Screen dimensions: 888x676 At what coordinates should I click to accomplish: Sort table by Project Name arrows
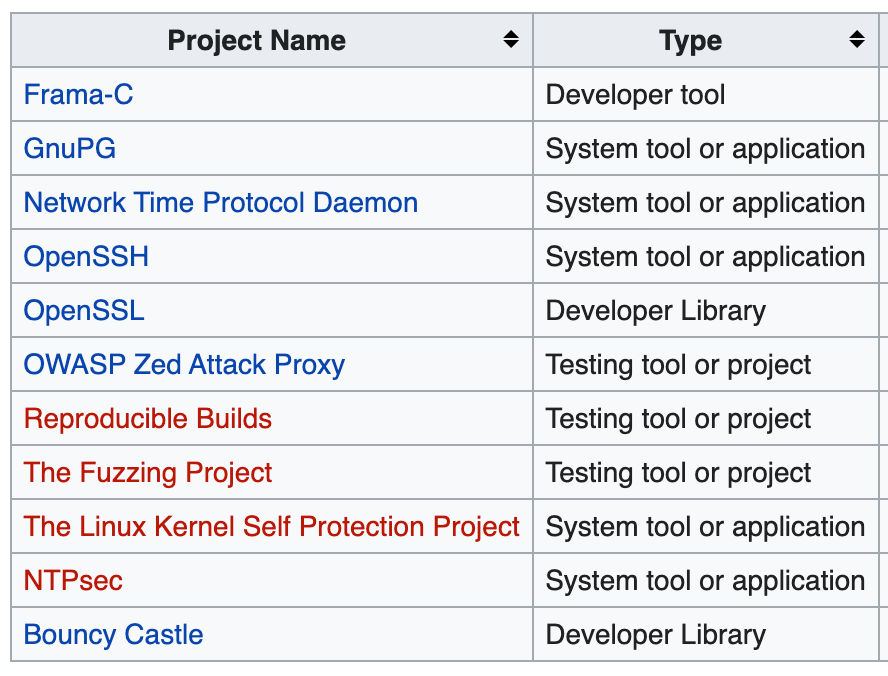tap(511, 40)
